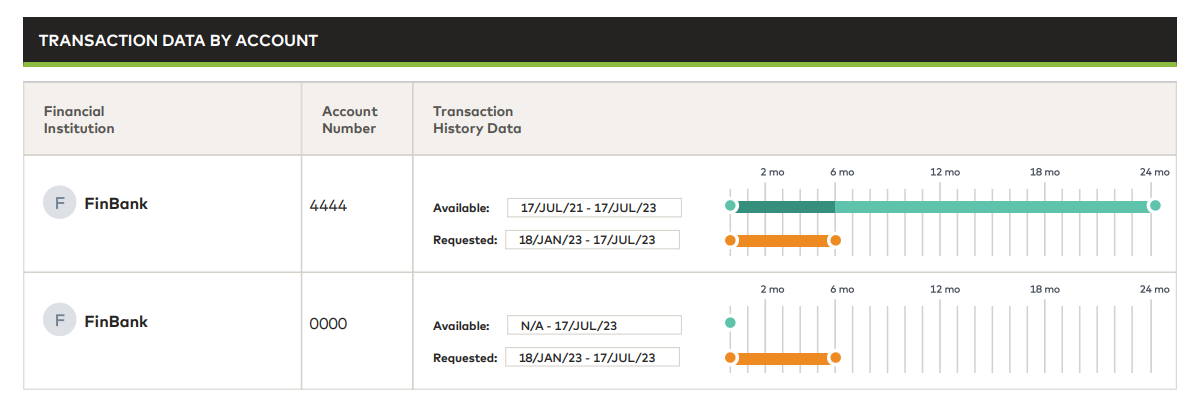1201x405 pixels.
Task: Click the 18 mo timeline label in account 0000's row
Action: click(1045, 289)
